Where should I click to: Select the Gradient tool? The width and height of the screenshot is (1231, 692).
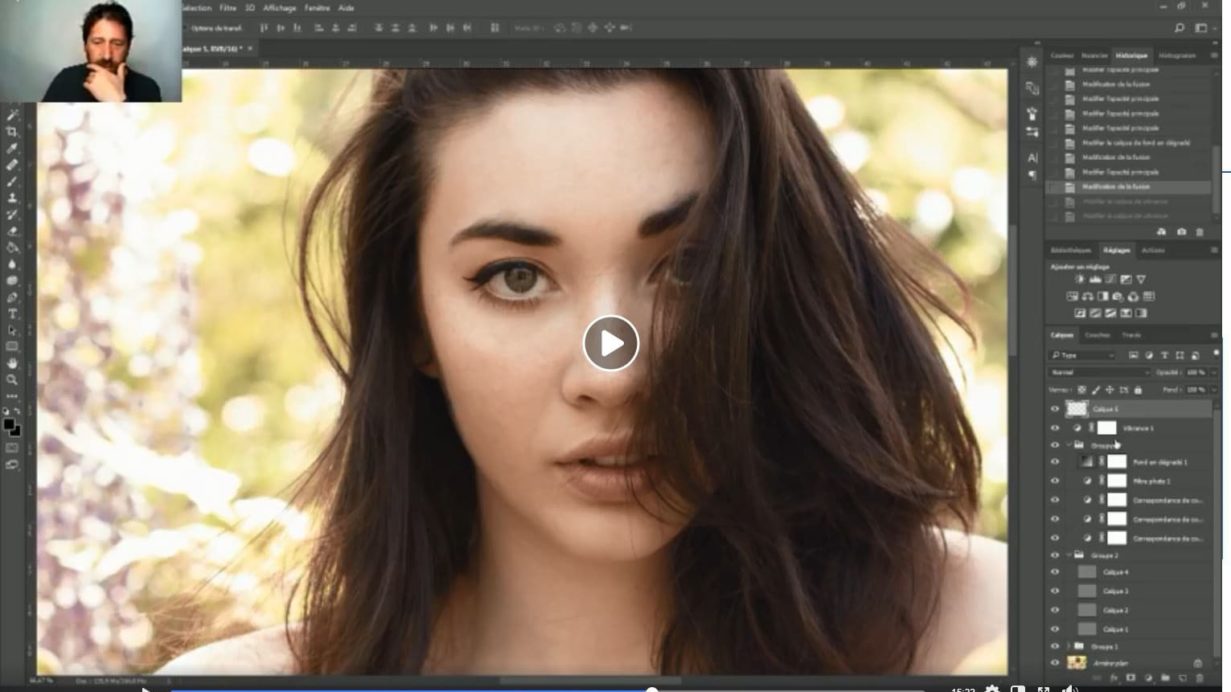click(12, 247)
